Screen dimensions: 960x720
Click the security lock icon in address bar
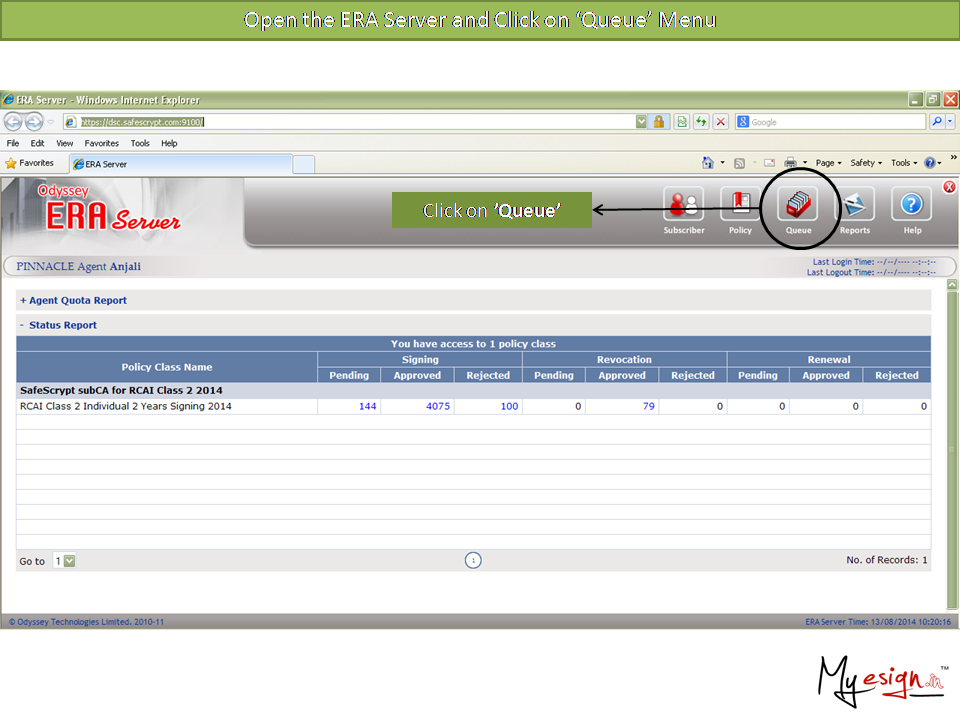tap(659, 122)
